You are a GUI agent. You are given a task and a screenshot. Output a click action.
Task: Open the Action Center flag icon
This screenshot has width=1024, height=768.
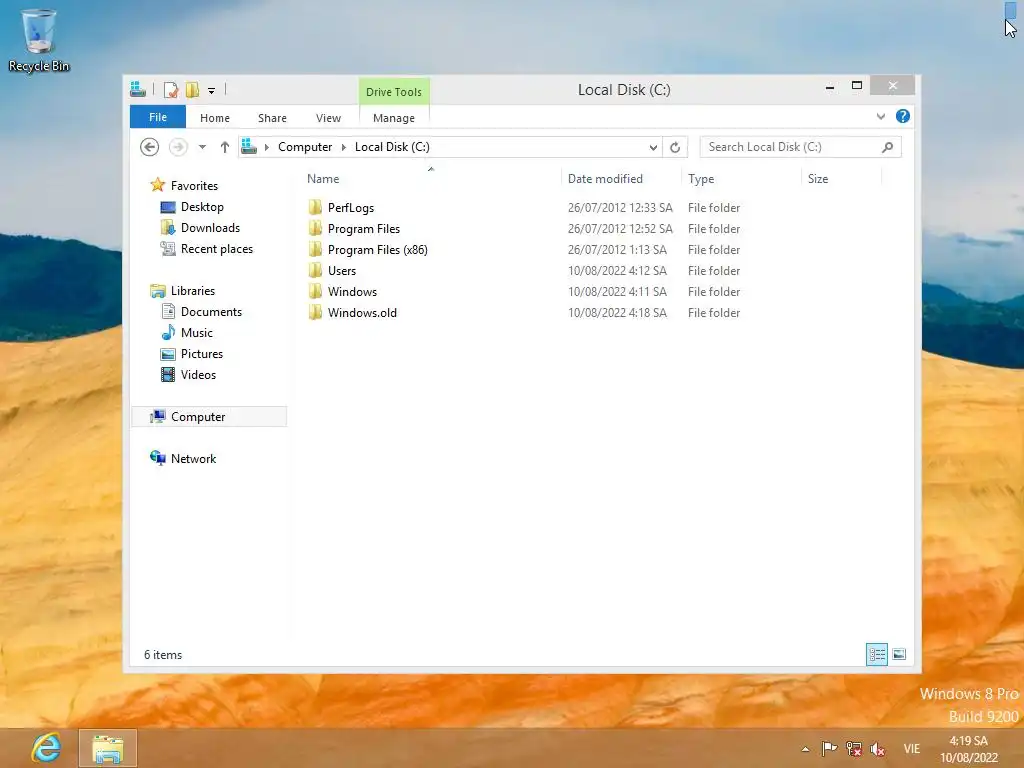coord(829,748)
